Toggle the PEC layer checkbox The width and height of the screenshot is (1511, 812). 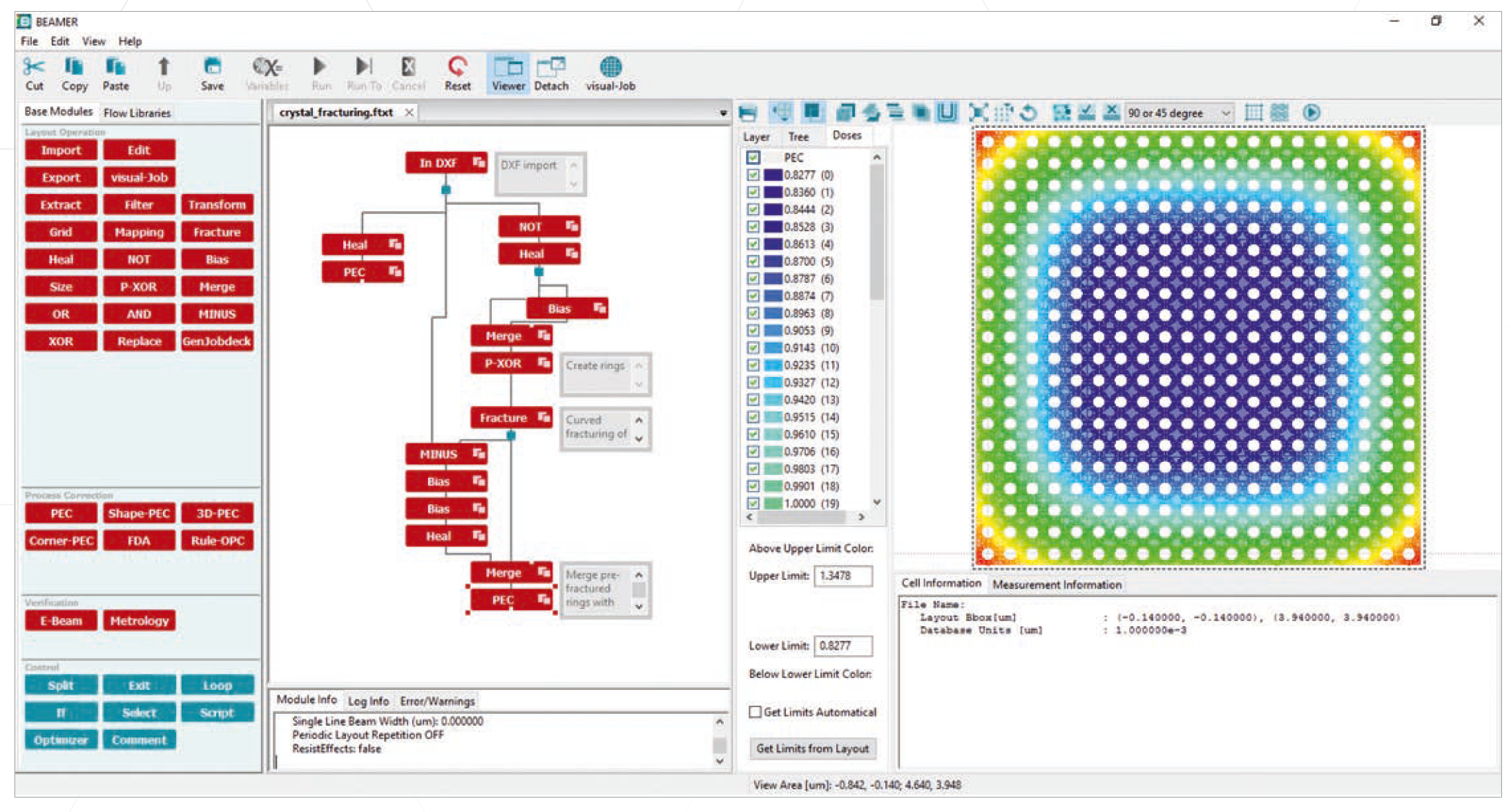coord(753,157)
